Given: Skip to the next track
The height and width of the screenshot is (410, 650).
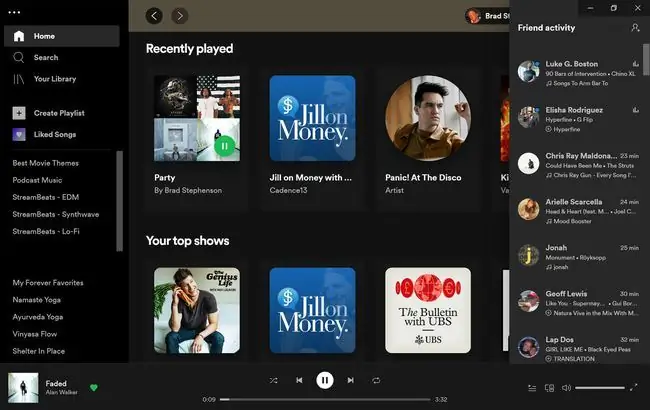Looking at the screenshot, I should click(x=351, y=380).
